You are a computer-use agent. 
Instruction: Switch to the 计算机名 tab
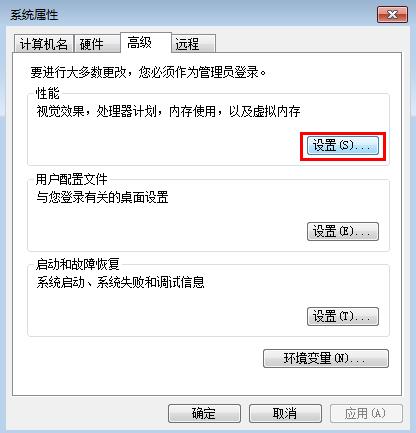(x=44, y=43)
